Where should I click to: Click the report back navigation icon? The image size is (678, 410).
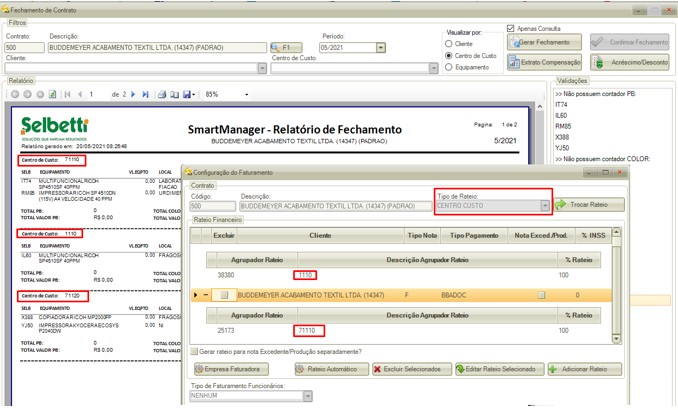tap(15, 94)
